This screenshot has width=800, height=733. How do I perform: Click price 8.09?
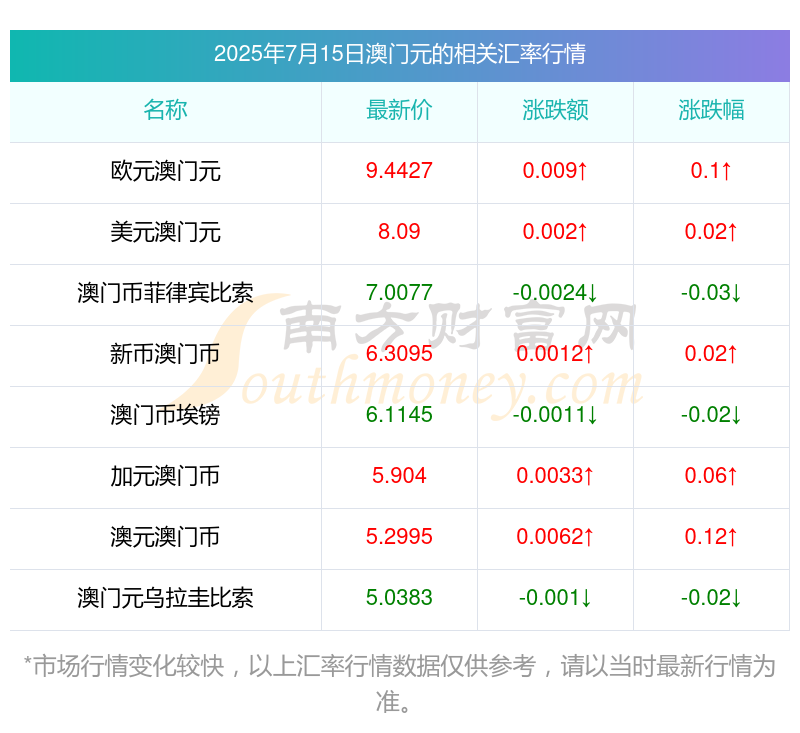point(399,232)
